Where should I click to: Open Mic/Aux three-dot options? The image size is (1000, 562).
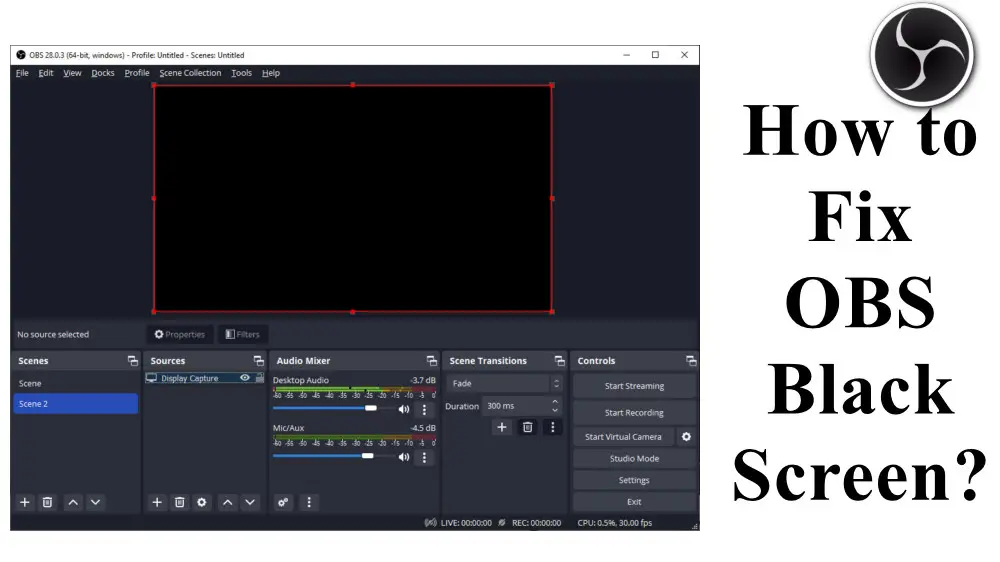coord(424,457)
